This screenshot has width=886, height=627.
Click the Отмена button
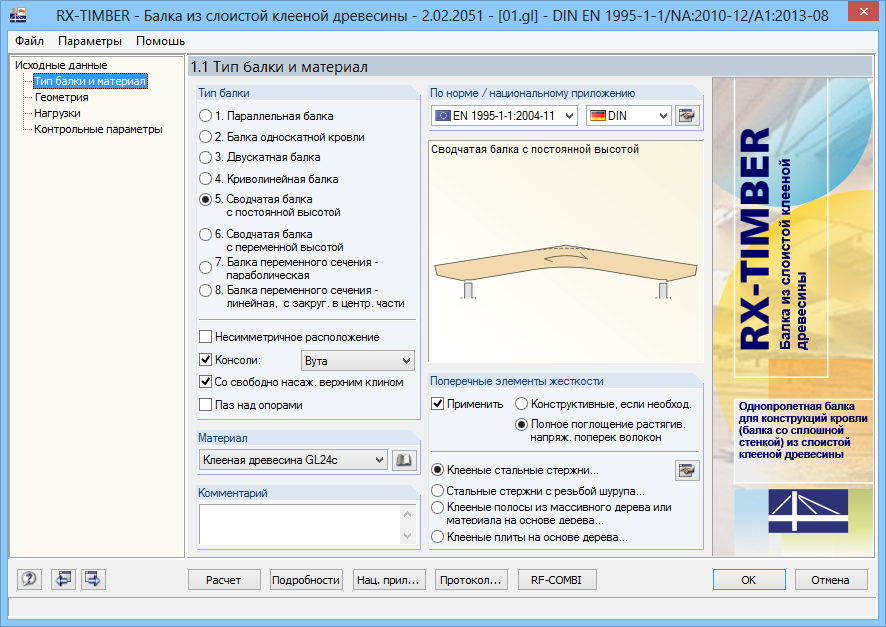pos(831,580)
